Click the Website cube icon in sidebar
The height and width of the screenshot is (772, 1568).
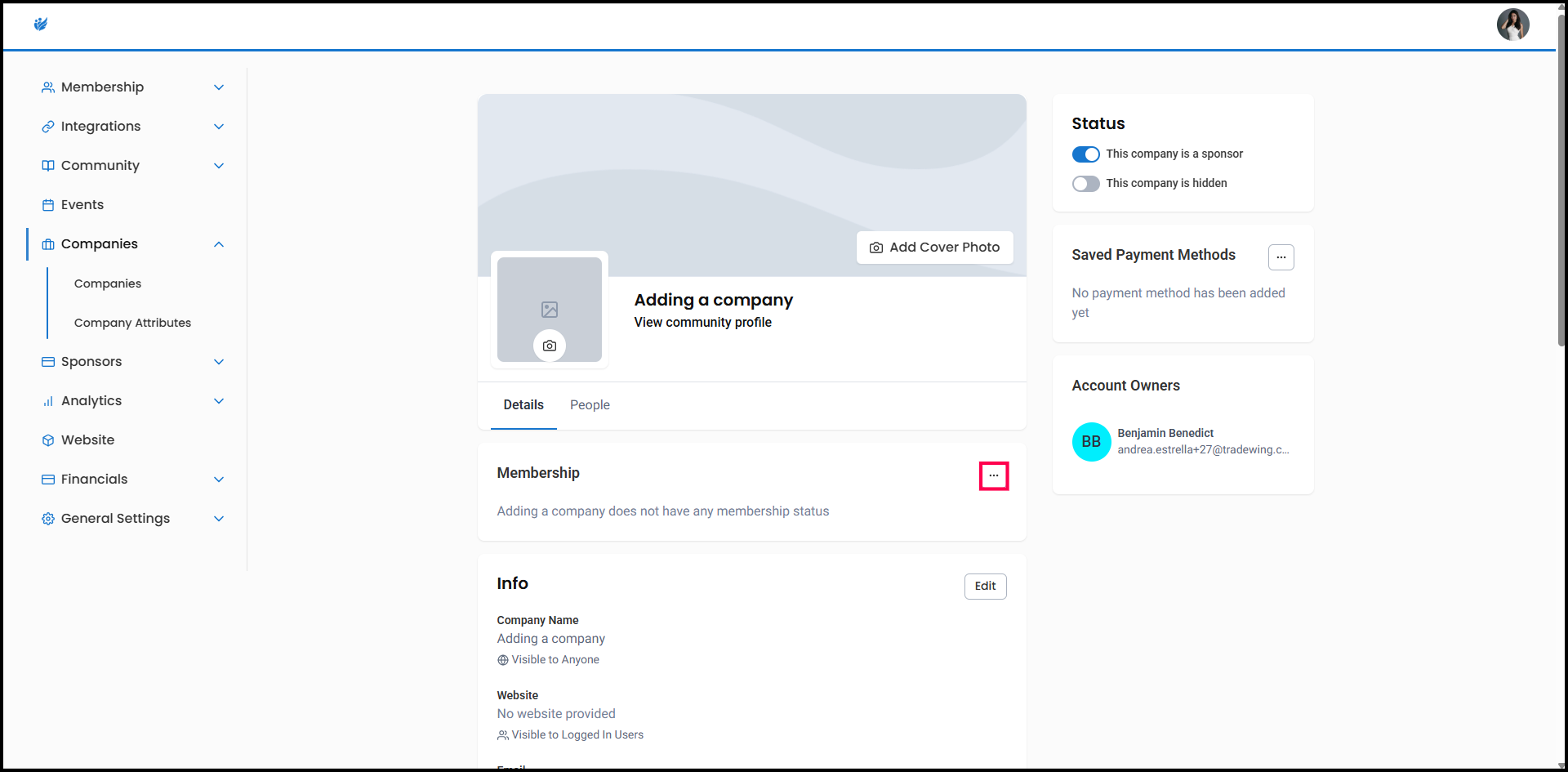click(x=48, y=440)
